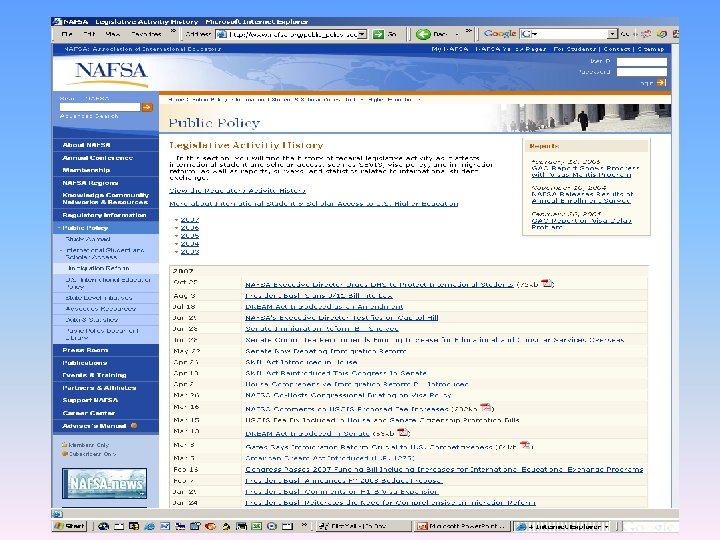Open Regulatory Information in the sidebar
The image size is (720, 540).
[x=104, y=215]
